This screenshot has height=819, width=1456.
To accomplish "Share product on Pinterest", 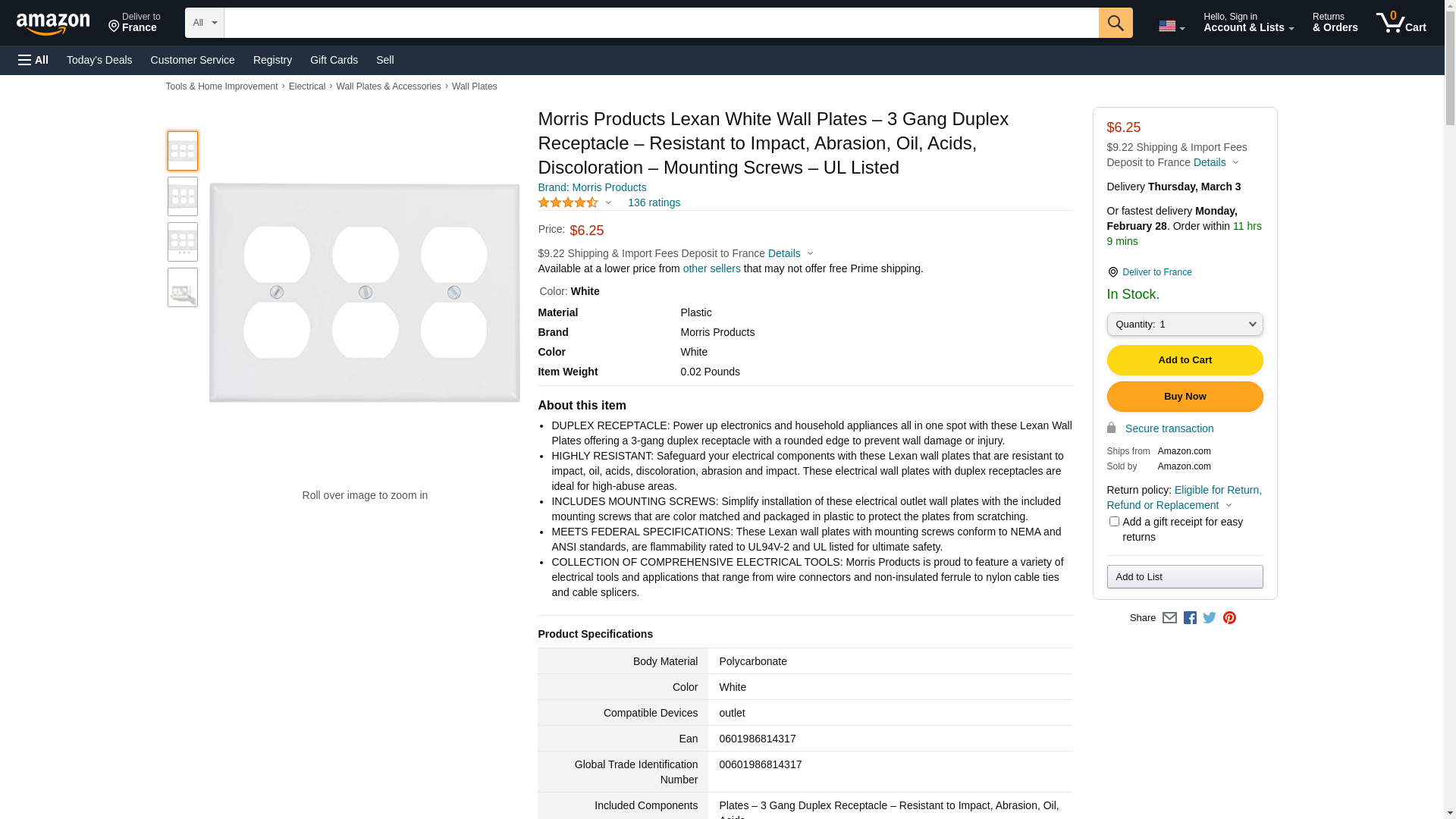I will 1229,618.
